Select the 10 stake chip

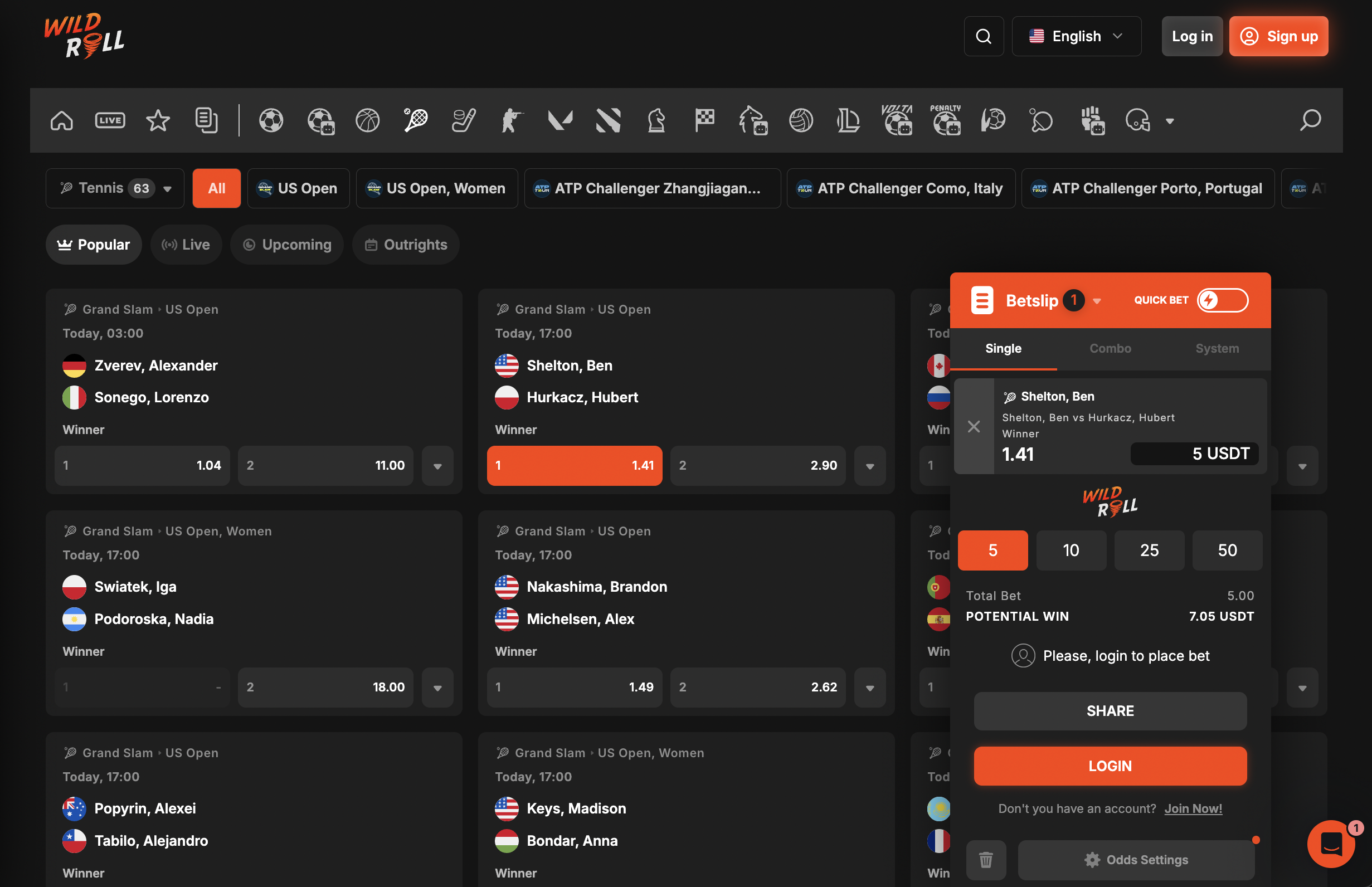[1071, 550]
